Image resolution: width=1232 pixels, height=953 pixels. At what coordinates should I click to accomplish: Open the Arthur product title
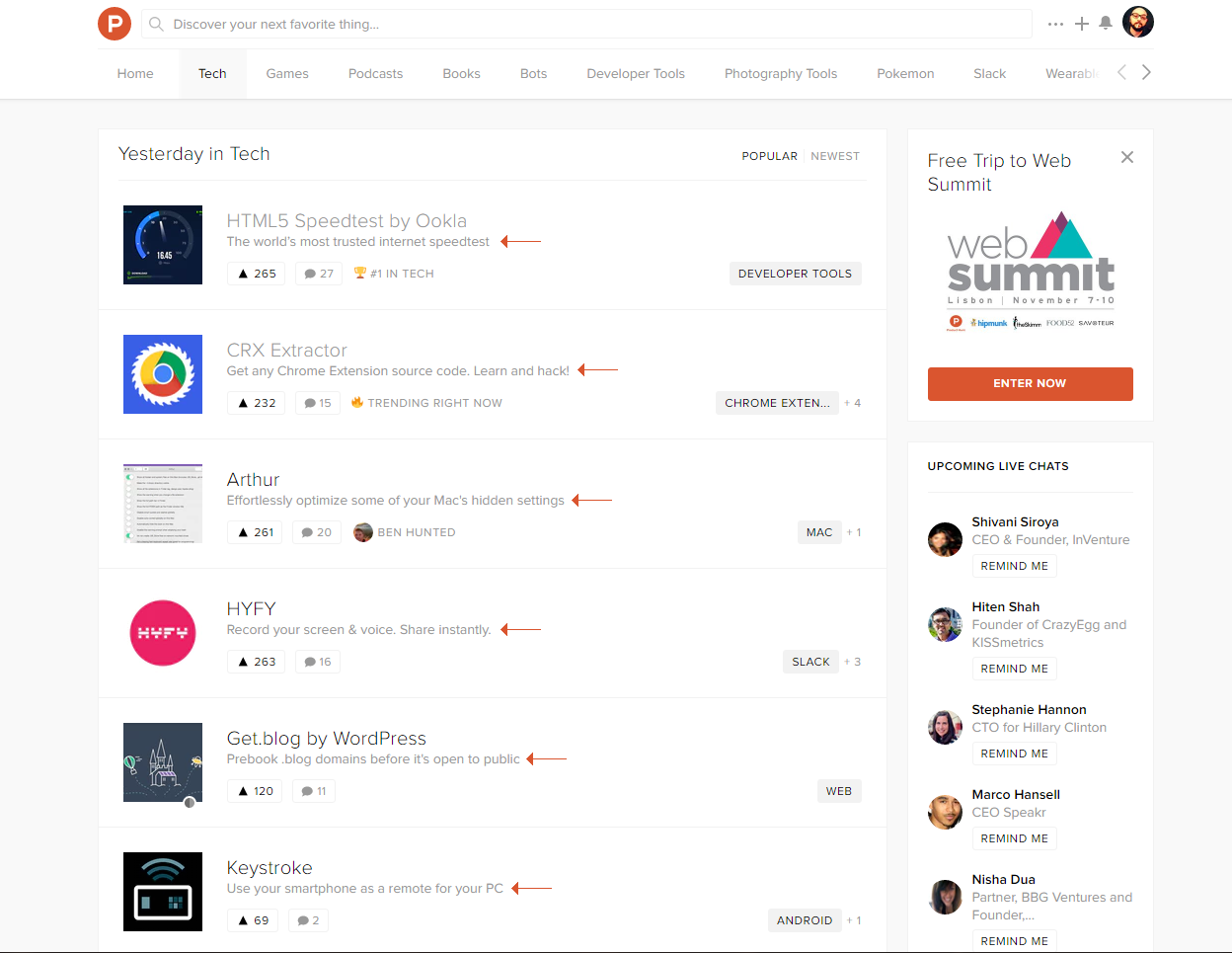[253, 479]
